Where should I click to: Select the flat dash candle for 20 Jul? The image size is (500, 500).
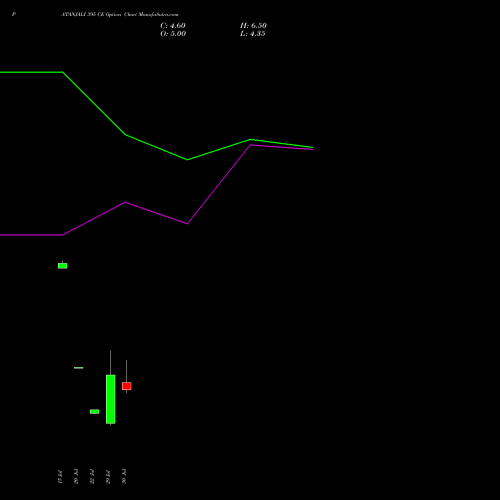click(x=79, y=368)
